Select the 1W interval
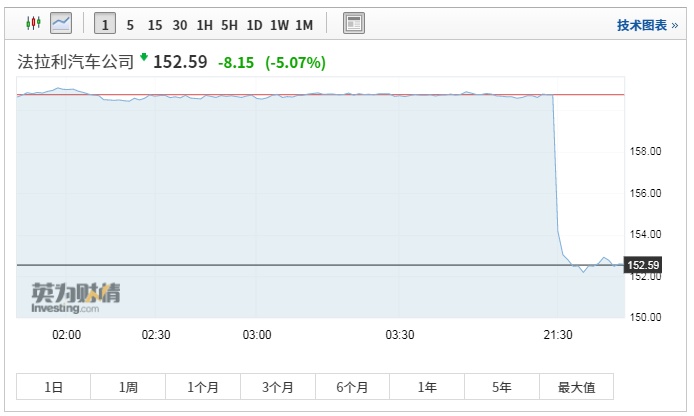Viewport: 694px width, 416px height. click(x=279, y=23)
